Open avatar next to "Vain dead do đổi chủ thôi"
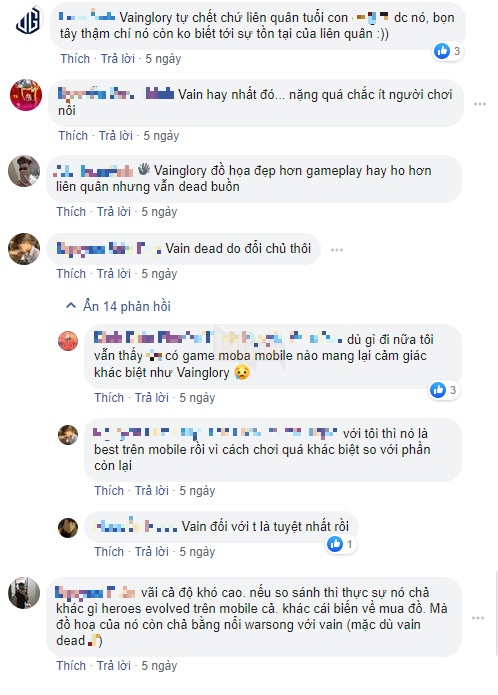 coord(24,249)
